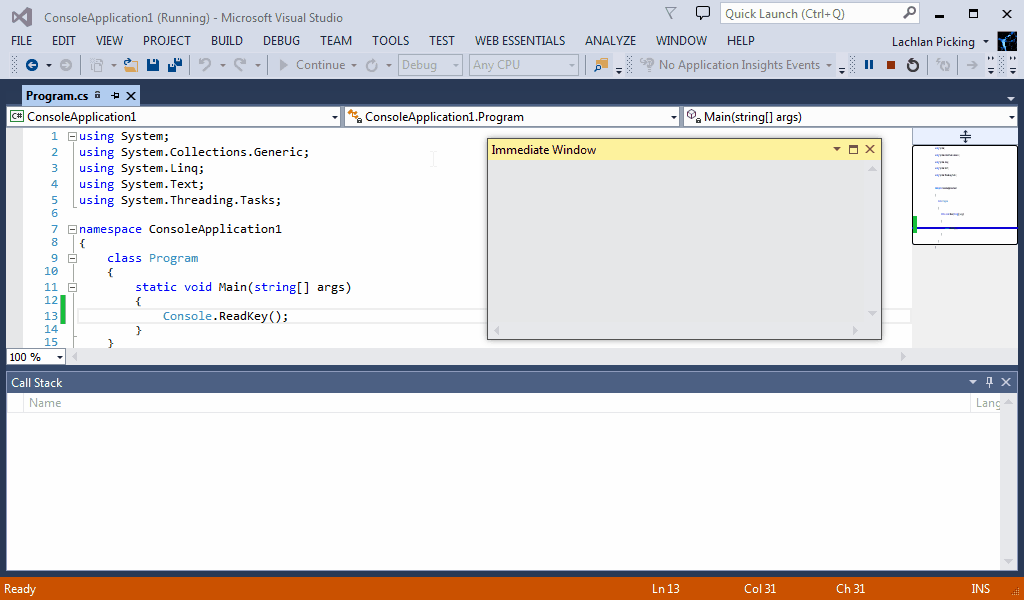Expand the Lachlan Picking account menu
The height and width of the screenshot is (600, 1024).
(985, 42)
